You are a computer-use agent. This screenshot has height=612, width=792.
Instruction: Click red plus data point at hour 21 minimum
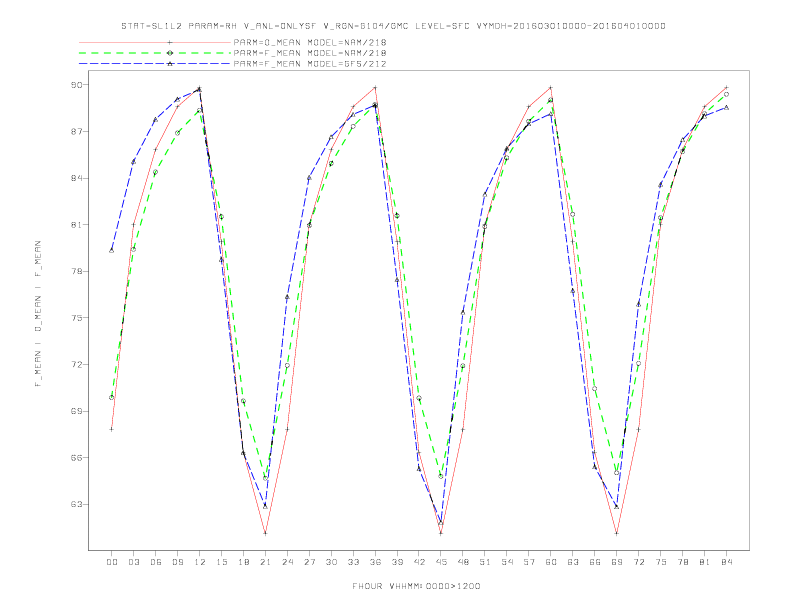pyautogui.click(x=265, y=533)
